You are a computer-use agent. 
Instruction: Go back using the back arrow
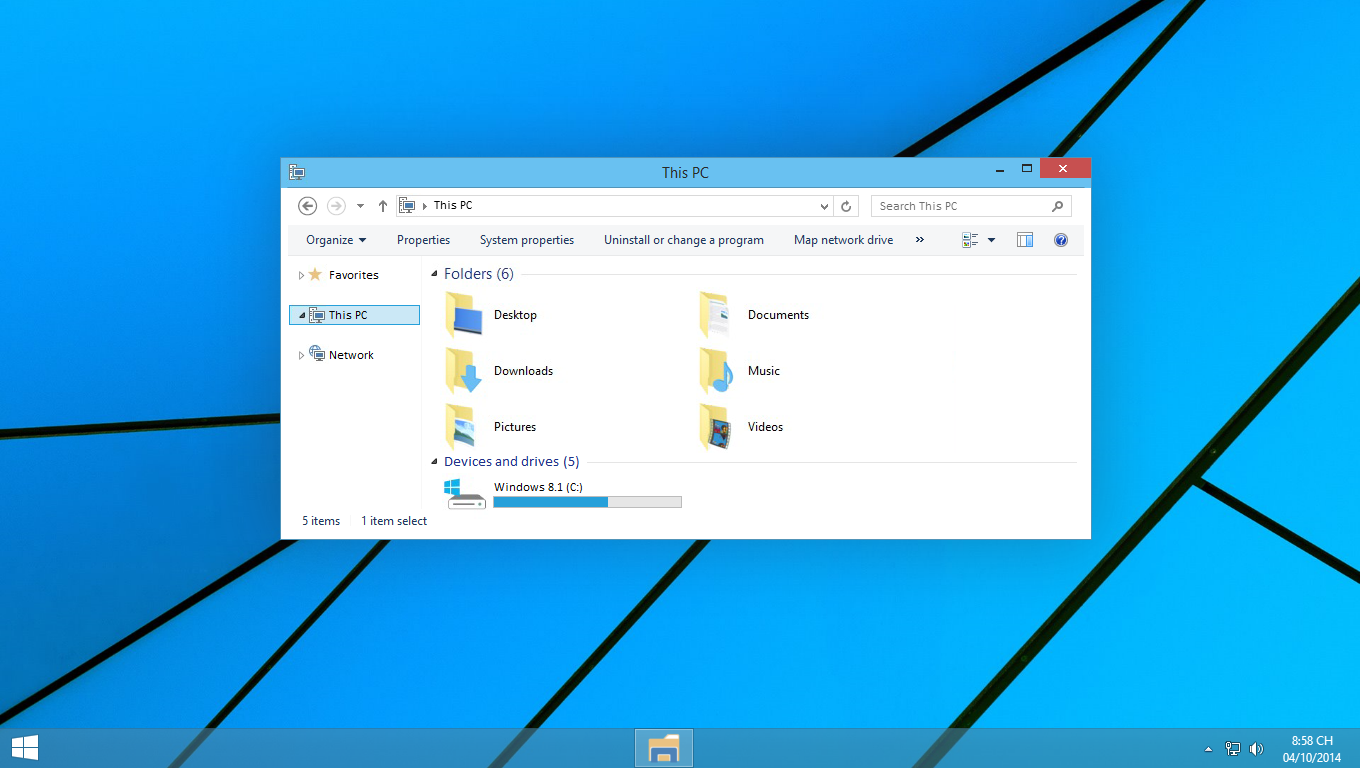point(307,205)
